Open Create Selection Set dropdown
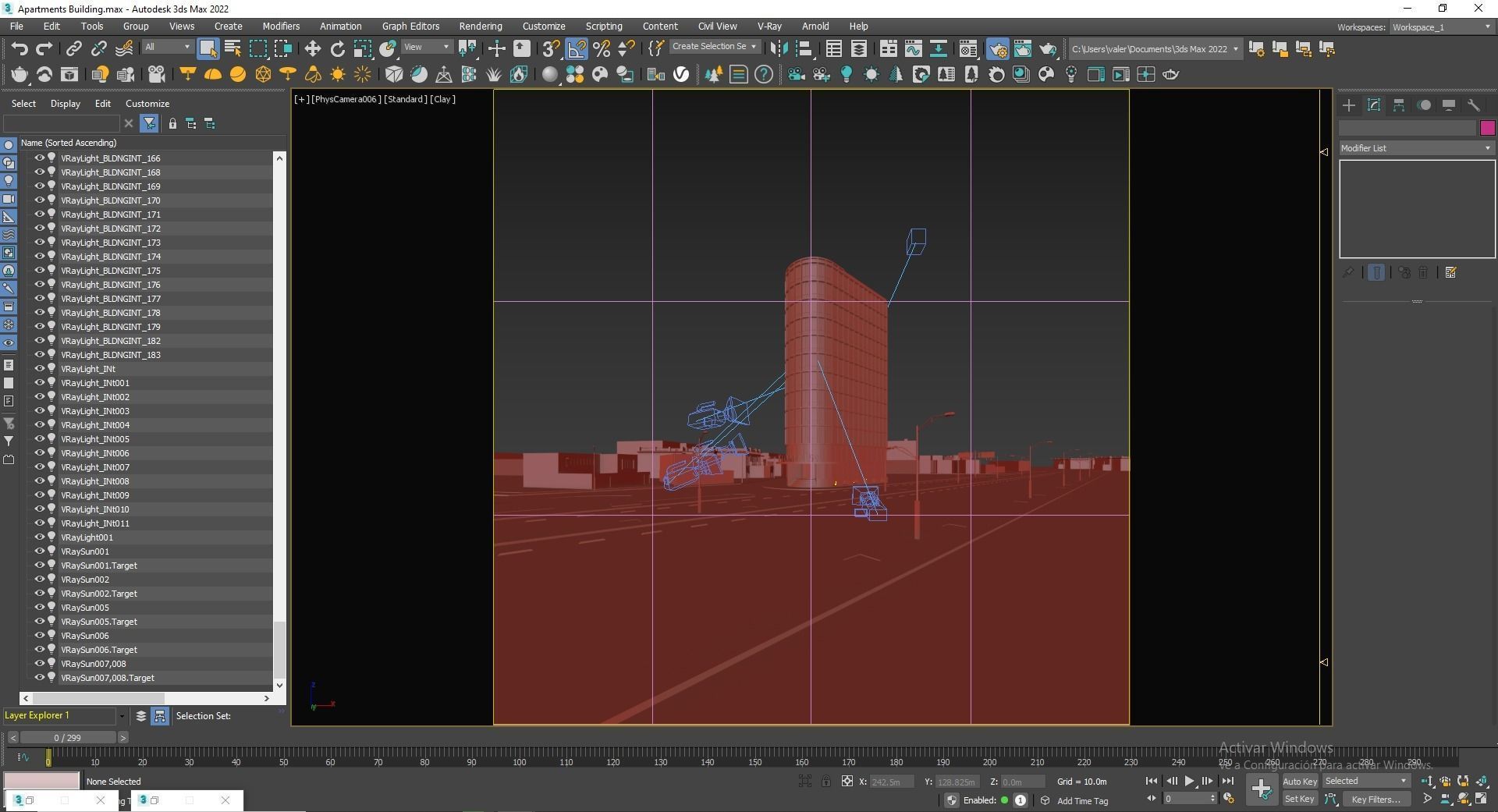Image resolution: width=1498 pixels, height=812 pixels. [714, 47]
